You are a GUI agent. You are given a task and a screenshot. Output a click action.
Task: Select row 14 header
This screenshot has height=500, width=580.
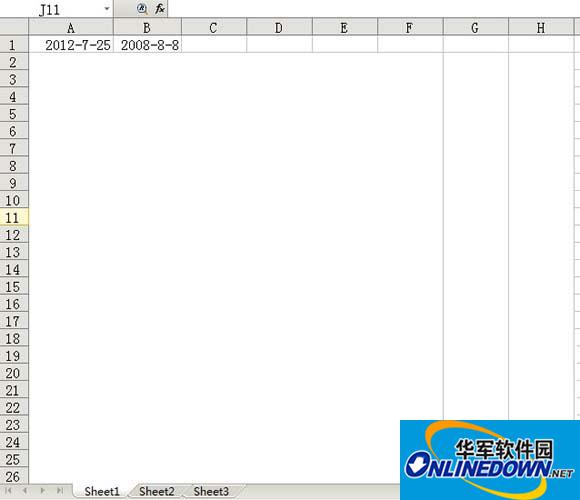click(14, 269)
